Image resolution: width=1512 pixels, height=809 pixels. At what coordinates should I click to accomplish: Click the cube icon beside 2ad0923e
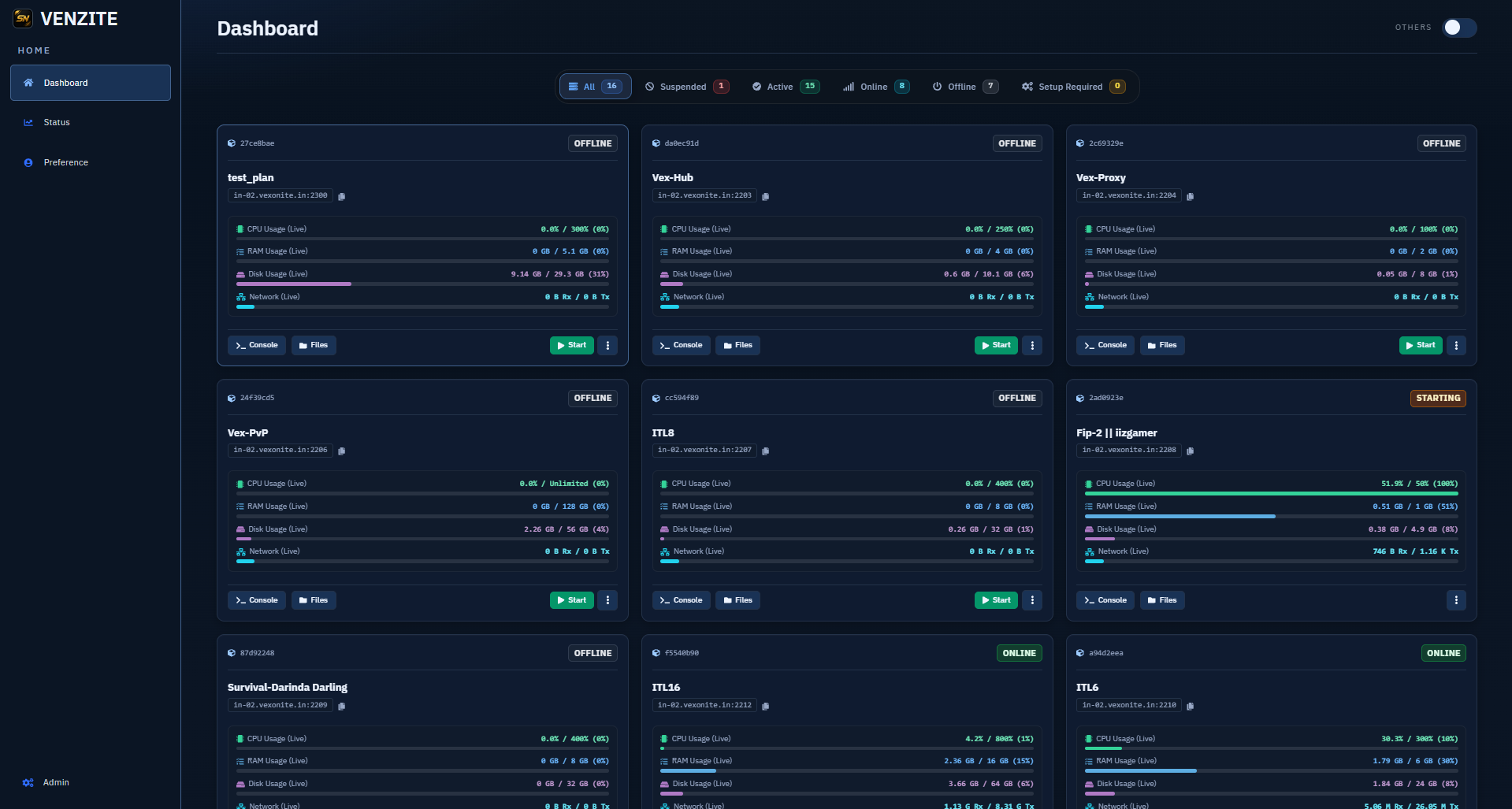pos(1080,398)
